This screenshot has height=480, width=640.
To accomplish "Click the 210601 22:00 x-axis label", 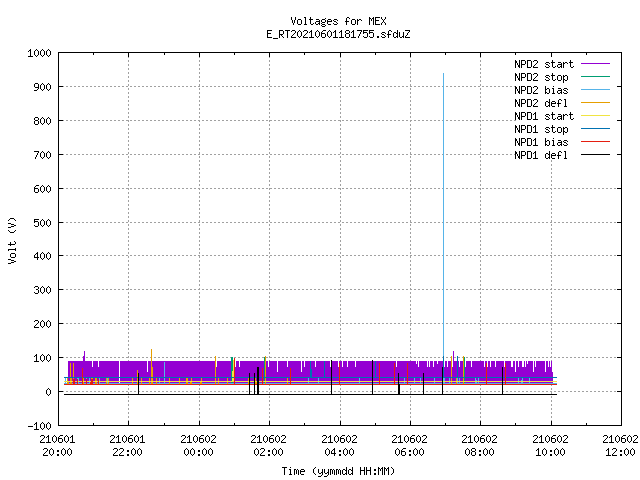I will (127, 446).
